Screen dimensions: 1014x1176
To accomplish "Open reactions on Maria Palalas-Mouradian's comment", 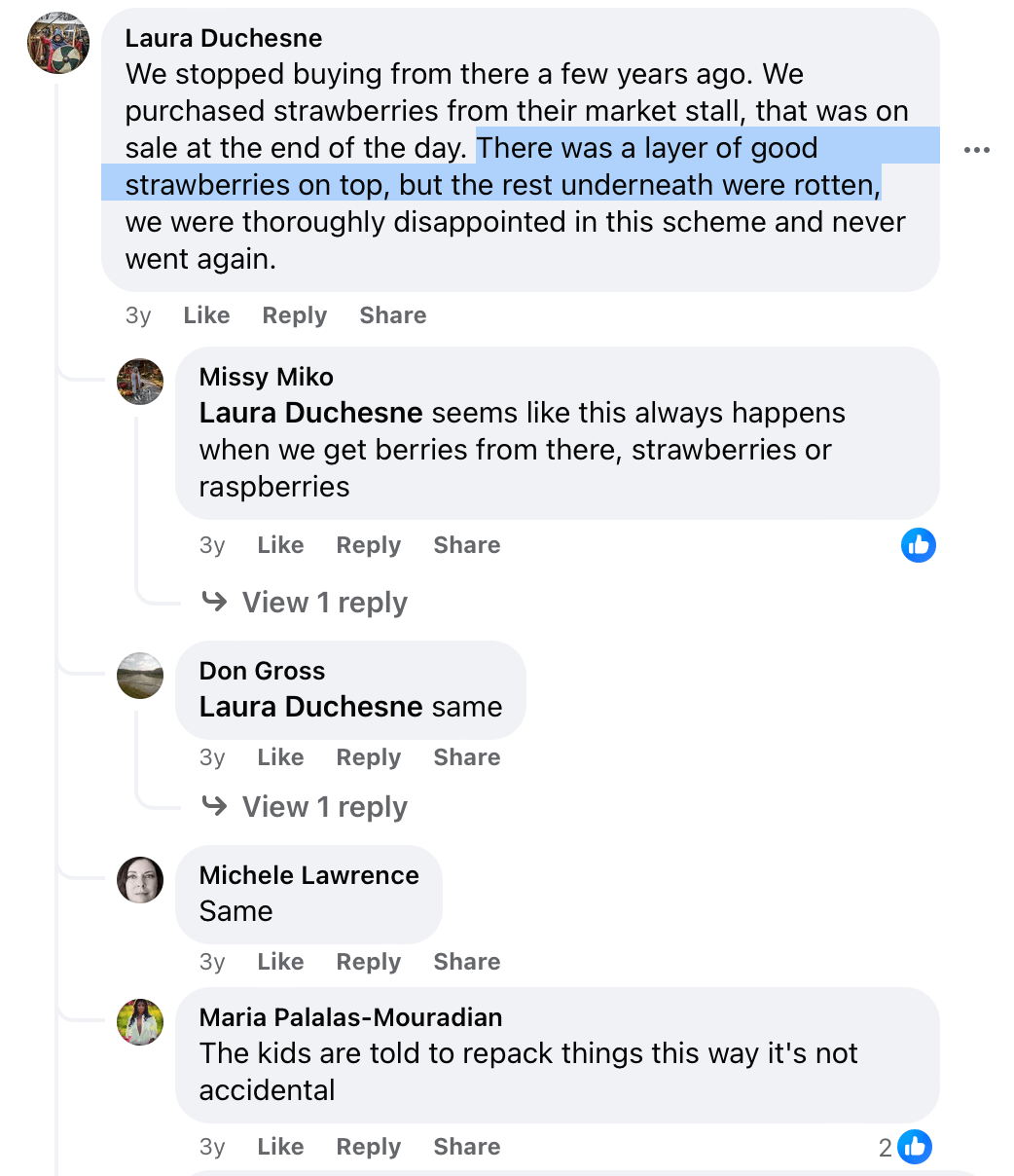I will pos(915,1147).
